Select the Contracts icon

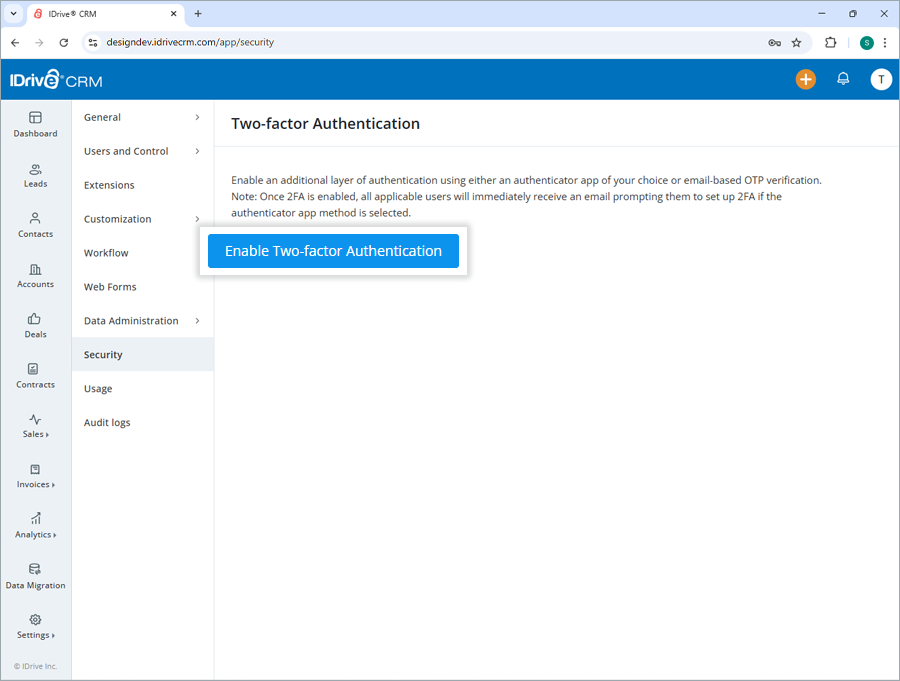click(x=35, y=377)
